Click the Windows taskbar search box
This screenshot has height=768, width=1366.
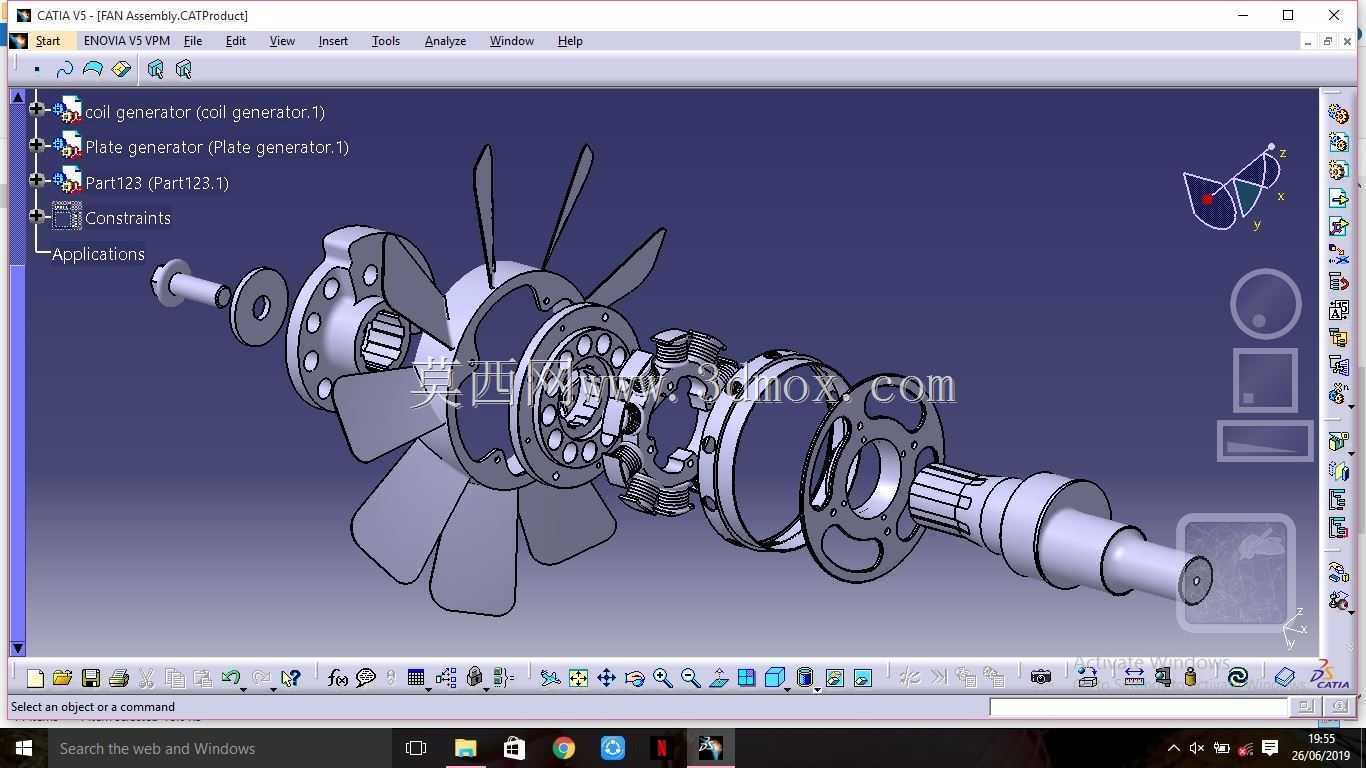click(219, 748)
